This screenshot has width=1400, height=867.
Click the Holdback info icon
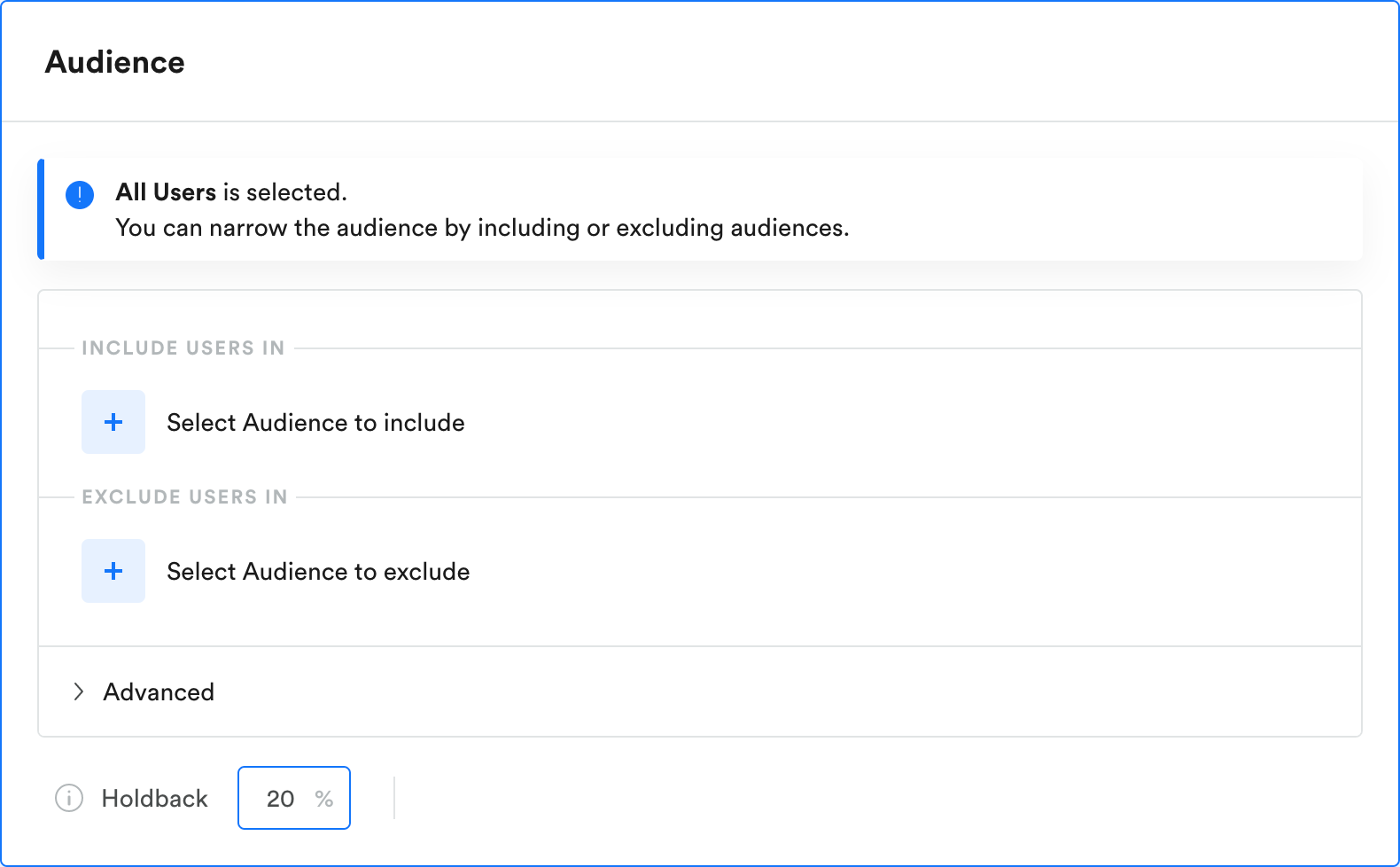pos(69,798)
